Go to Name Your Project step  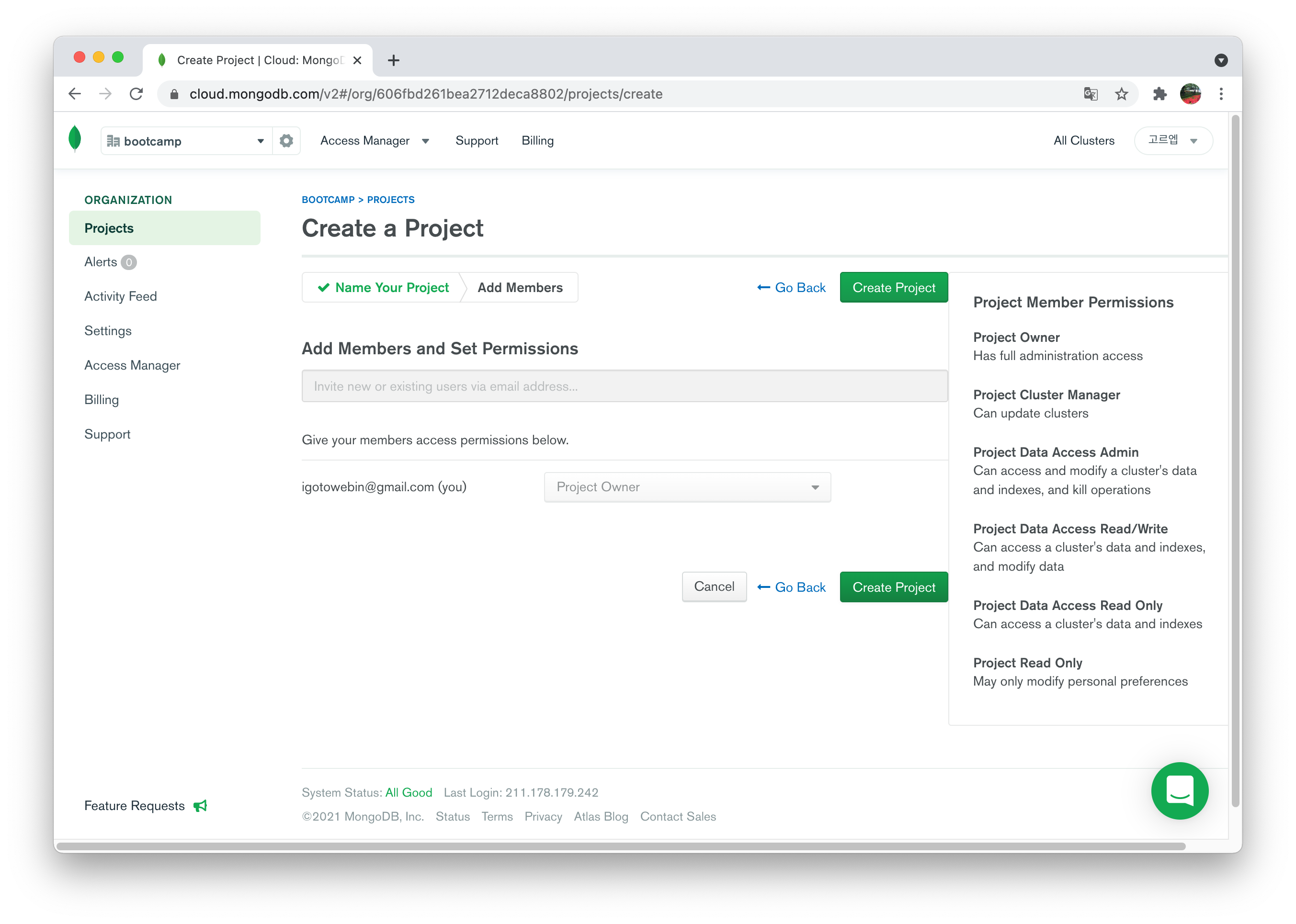[x=384, y=287]
